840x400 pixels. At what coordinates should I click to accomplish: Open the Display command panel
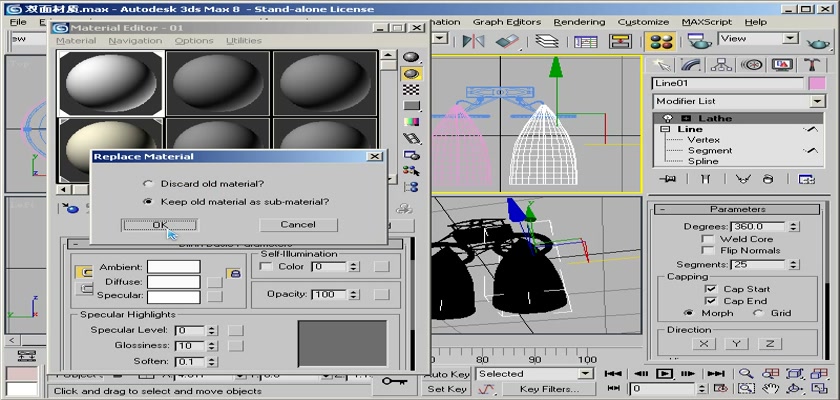click(782, 65)
